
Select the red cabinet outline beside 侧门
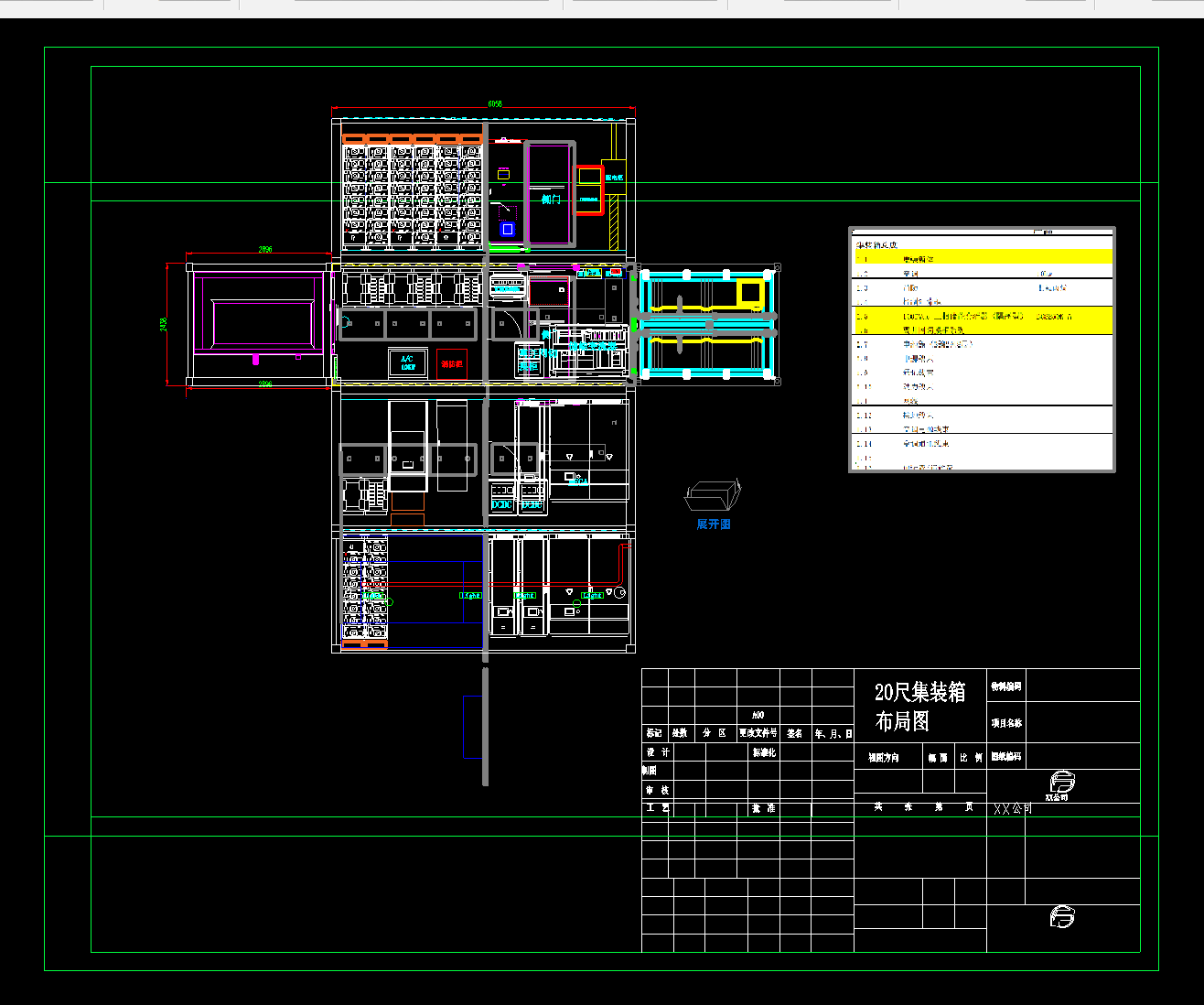590,189
